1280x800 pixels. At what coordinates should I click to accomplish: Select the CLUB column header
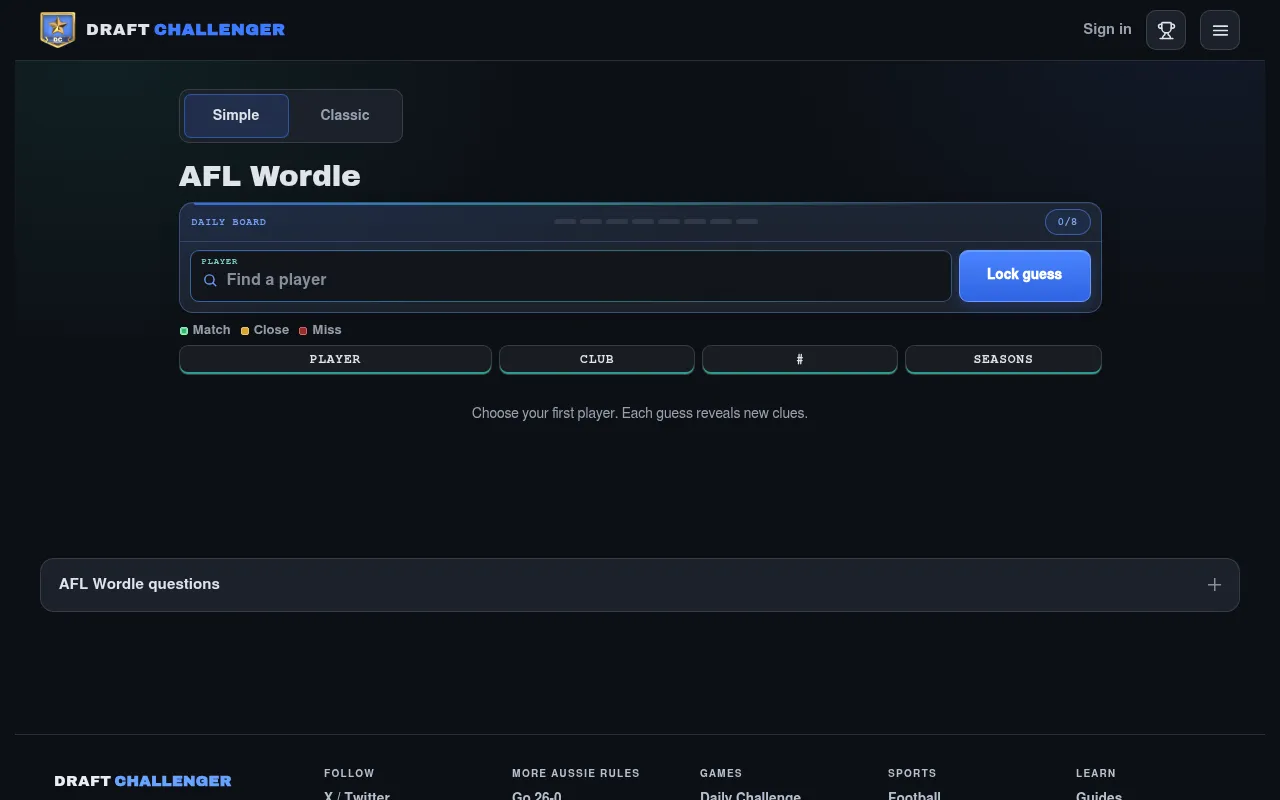pyautogui.click(x=597, y=359)
